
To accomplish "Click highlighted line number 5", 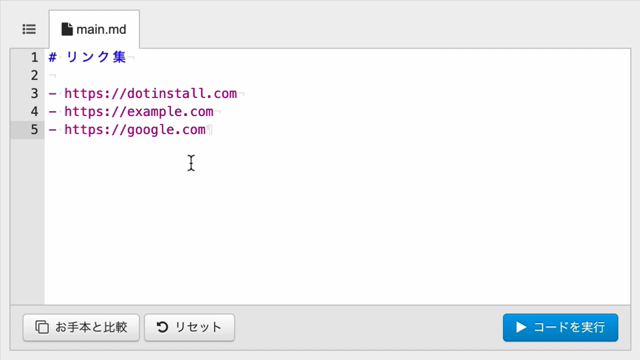I will point(34,129).
